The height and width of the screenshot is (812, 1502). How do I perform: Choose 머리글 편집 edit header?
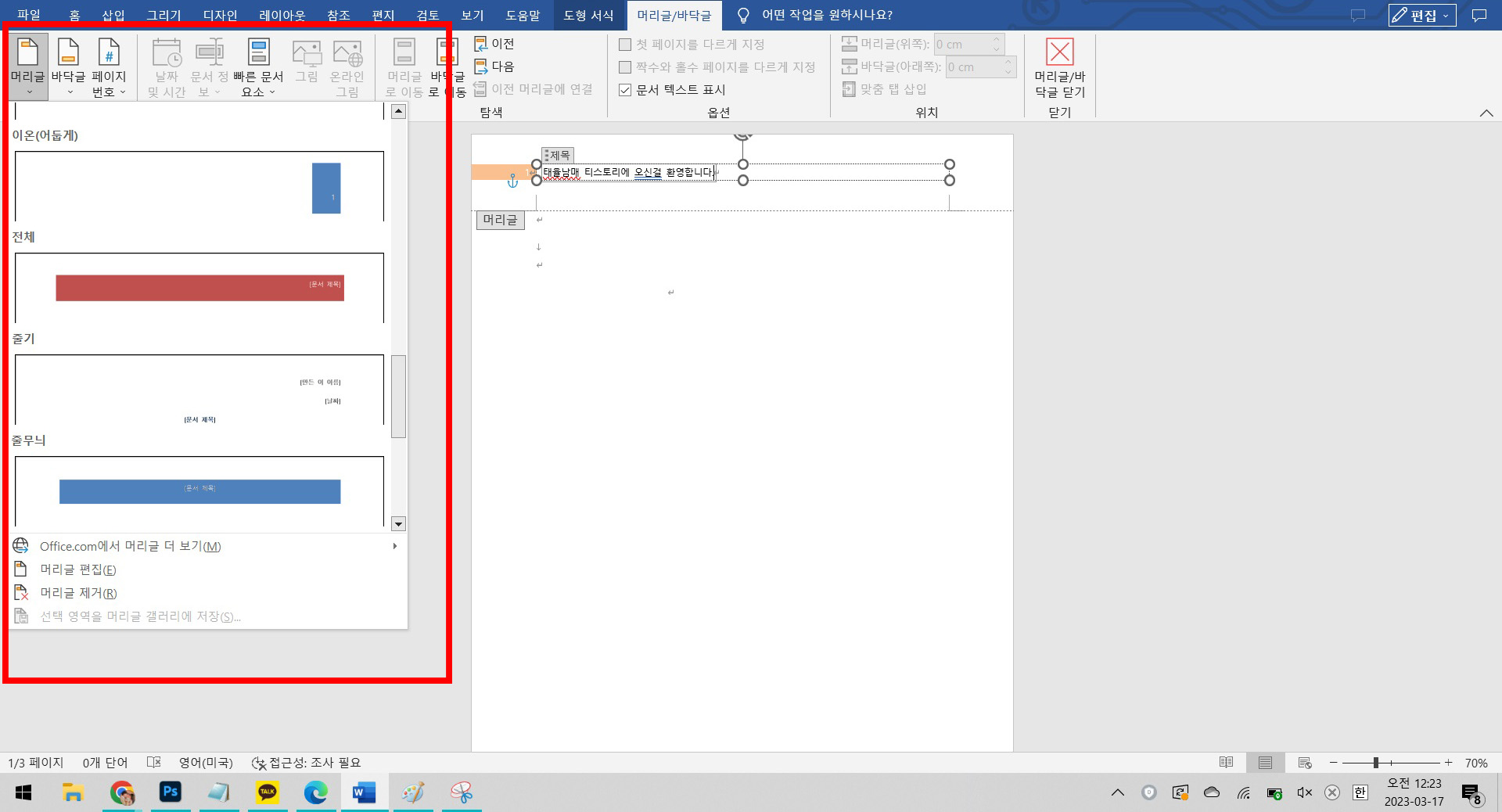click(x=207, y=569)
